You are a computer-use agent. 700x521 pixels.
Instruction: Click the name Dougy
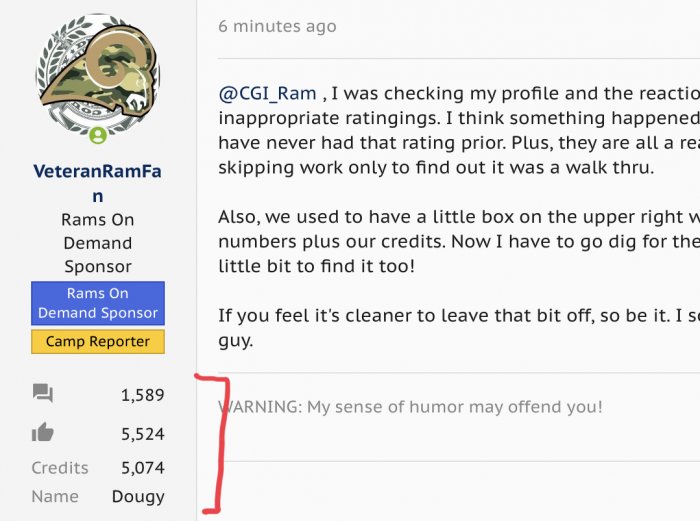[x=138, y=496]
